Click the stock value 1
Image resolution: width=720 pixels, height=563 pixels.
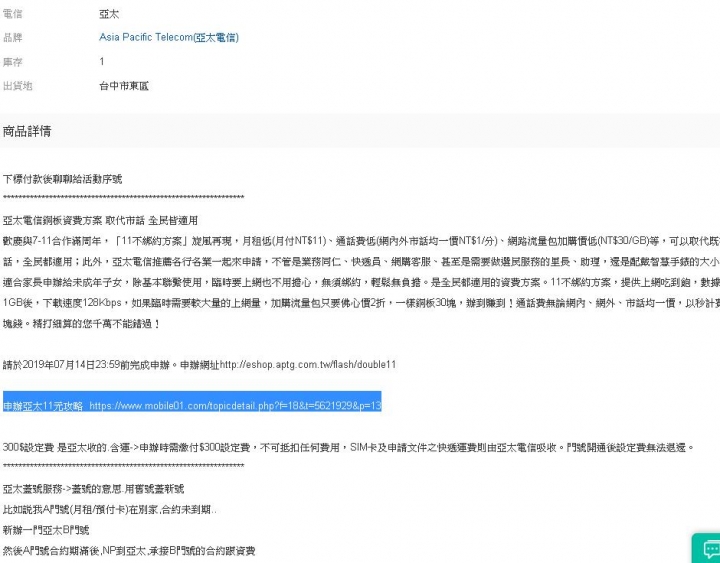[x=101, y=62]
